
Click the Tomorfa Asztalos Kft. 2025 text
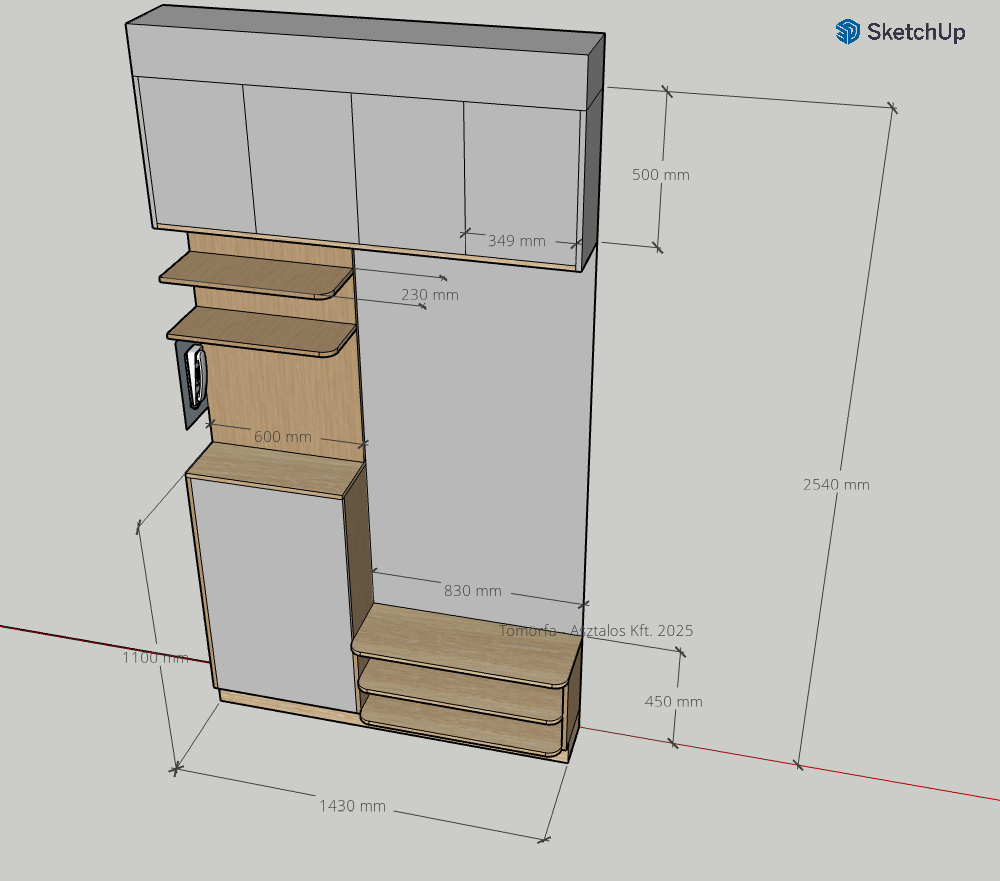[x=595, y=630]
